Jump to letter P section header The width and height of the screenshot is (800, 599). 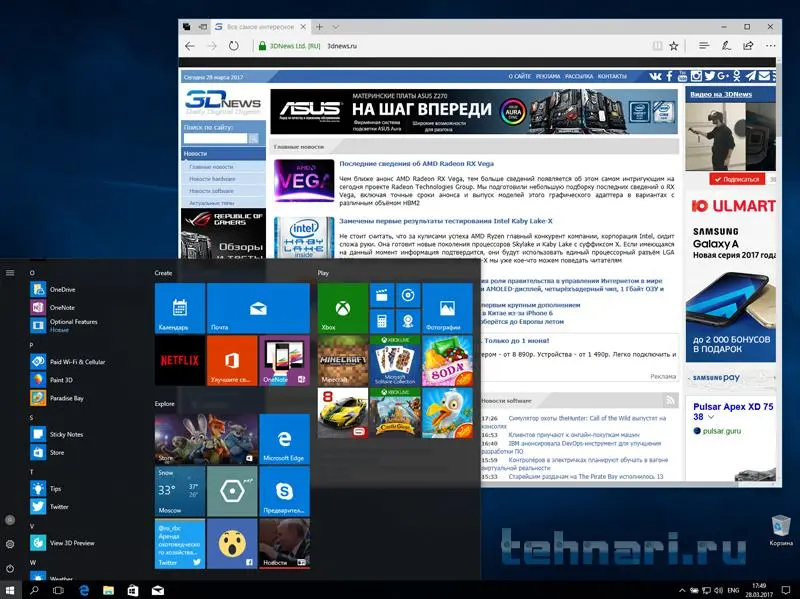click(32, 345)
